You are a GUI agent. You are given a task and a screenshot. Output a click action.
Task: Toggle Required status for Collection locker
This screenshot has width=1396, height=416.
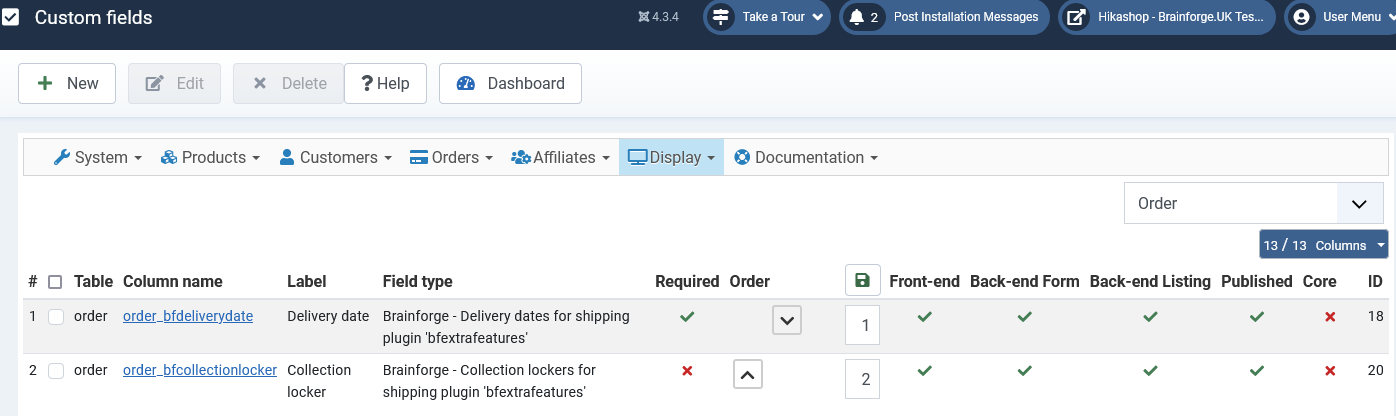(x=687, y=371)
